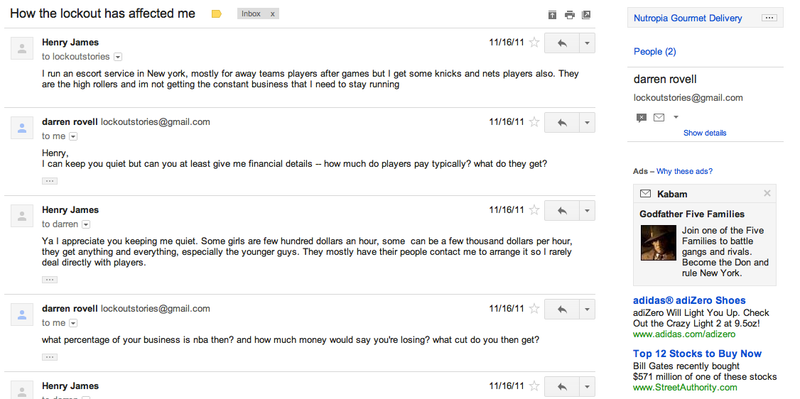Click Show details link for contact

(705, 133)
